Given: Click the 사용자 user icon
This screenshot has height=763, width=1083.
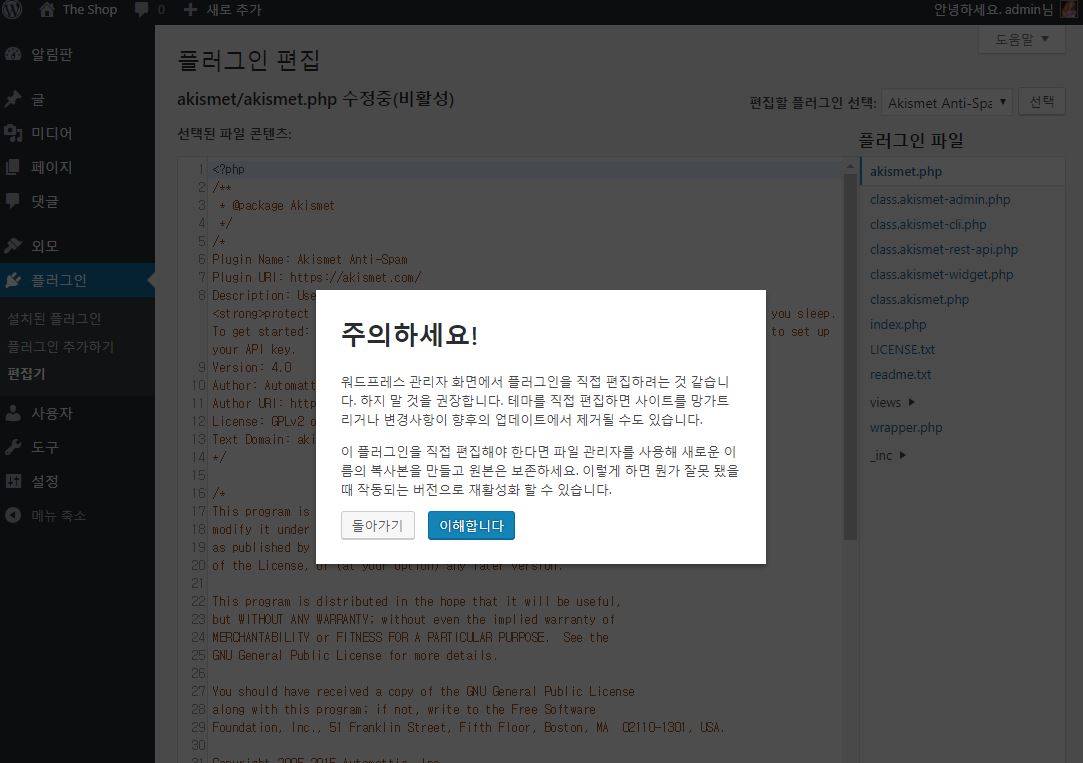Looking at the screenshot, I should [13, 413].
